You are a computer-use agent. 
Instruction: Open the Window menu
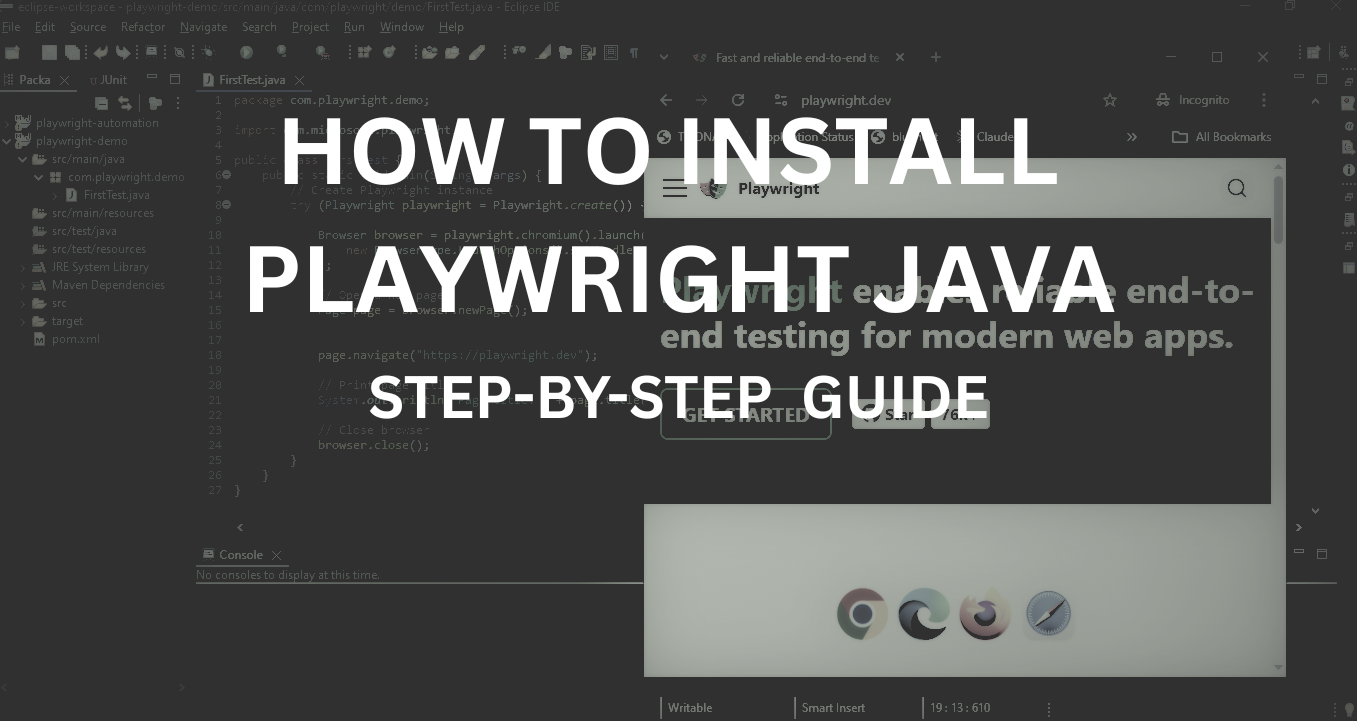click(402, 27)
